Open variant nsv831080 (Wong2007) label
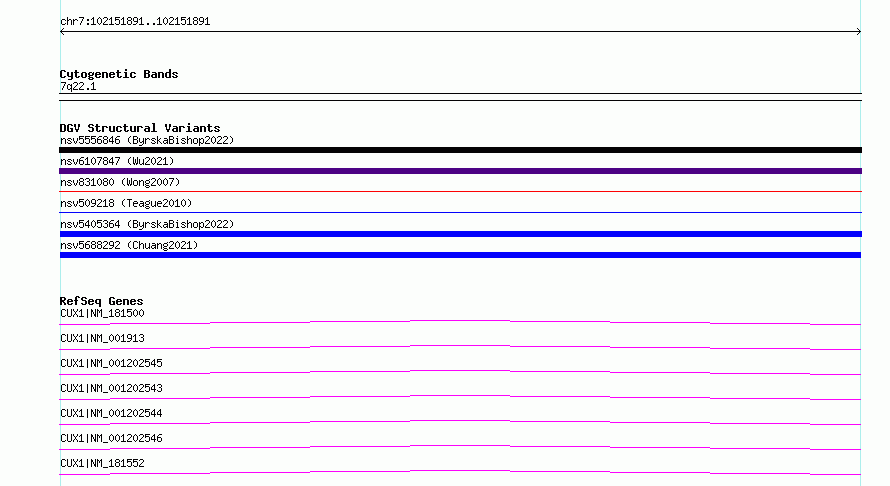890x486 pixels. 120,182
